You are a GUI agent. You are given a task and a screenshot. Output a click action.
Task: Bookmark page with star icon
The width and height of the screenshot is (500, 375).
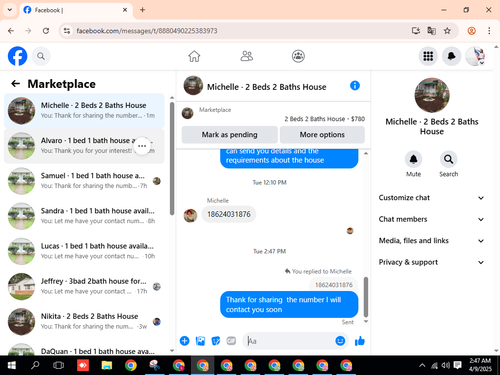click(x=447, y=31)
